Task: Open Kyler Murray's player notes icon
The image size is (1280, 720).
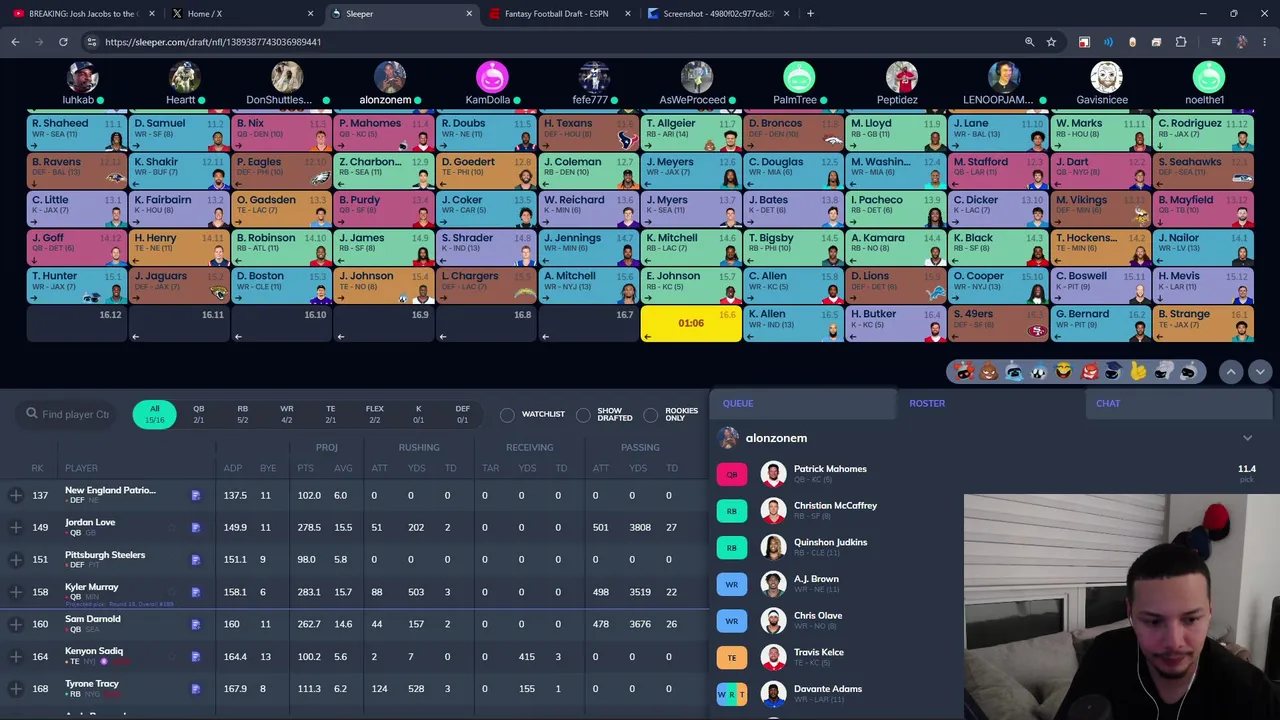Action: [x=196, y=592]
